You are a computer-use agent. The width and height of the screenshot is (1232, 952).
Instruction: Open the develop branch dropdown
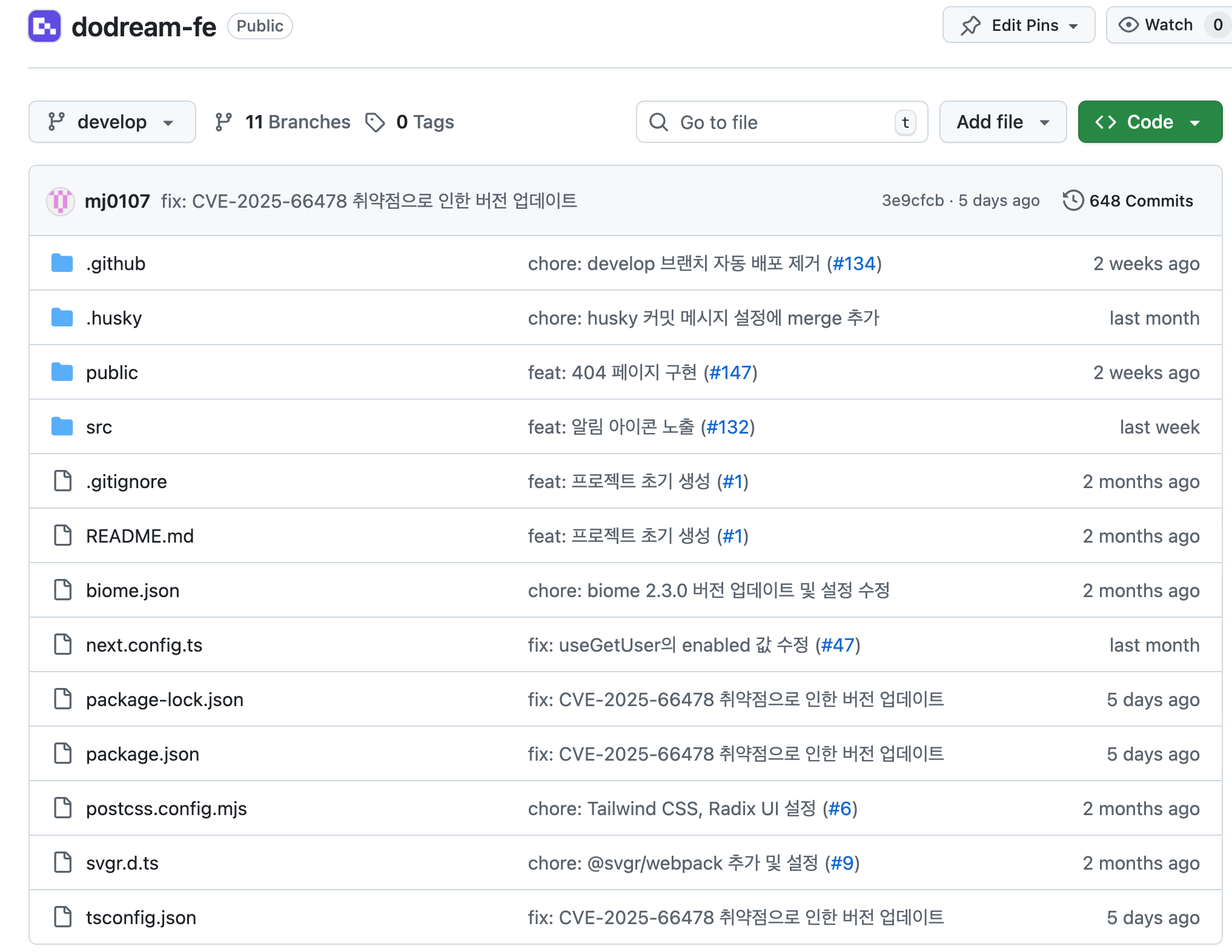pyautogui.click(x=112, y=122)
